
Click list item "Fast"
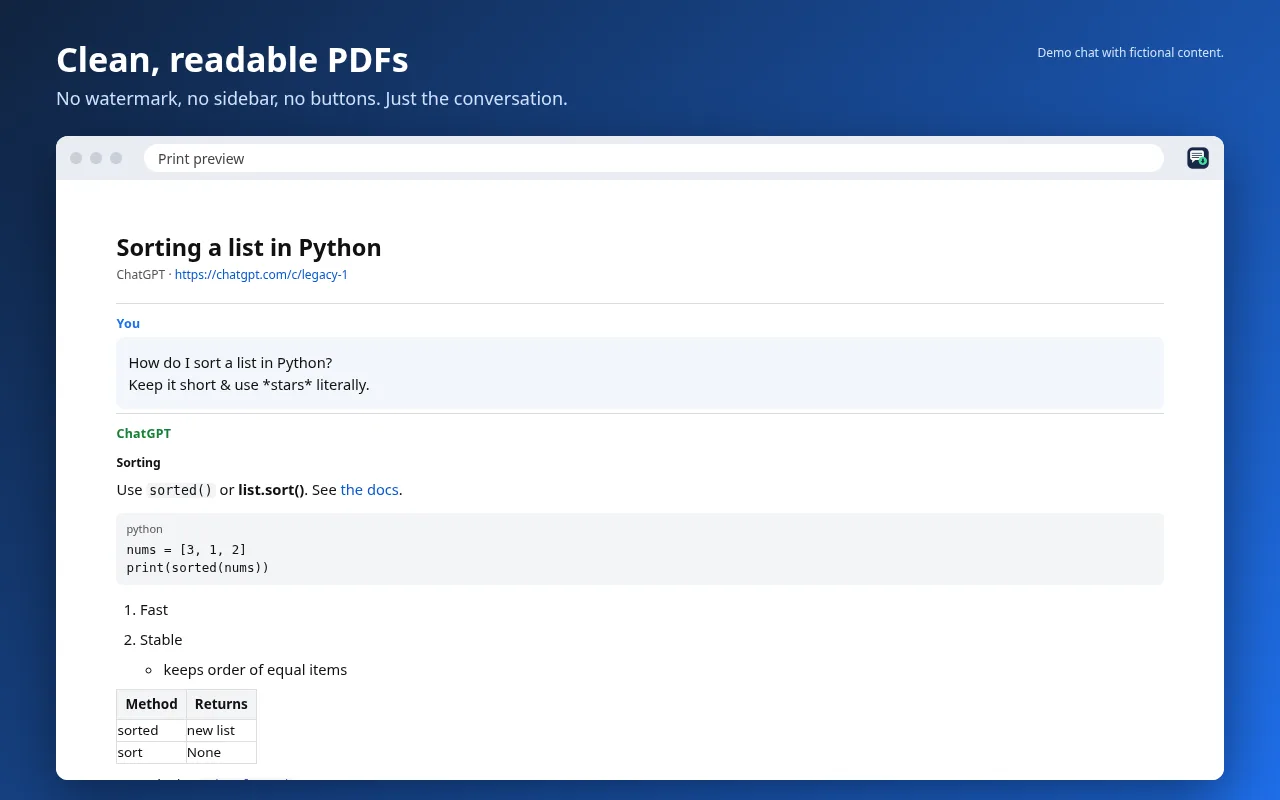point(154,610)
